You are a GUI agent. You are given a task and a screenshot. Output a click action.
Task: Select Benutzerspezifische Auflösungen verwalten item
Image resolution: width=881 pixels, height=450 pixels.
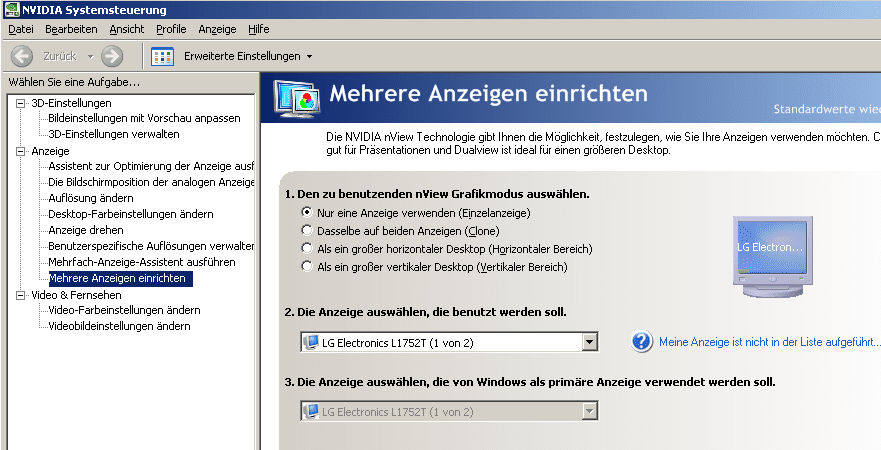click(x=151, y=246)
